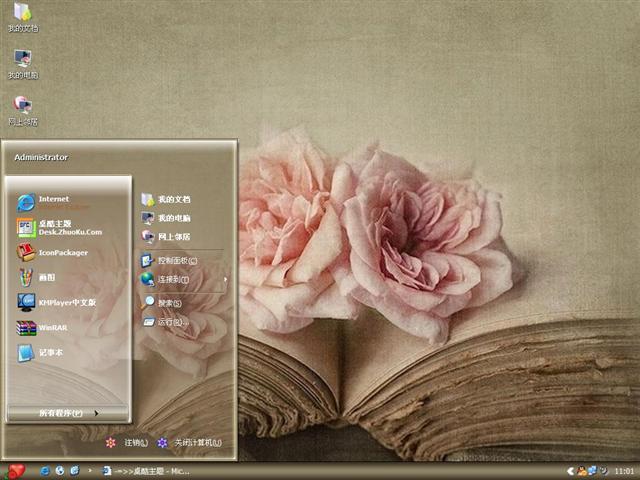
Task: Click the 11:01 taskbar clock
Action: (624, 471)
